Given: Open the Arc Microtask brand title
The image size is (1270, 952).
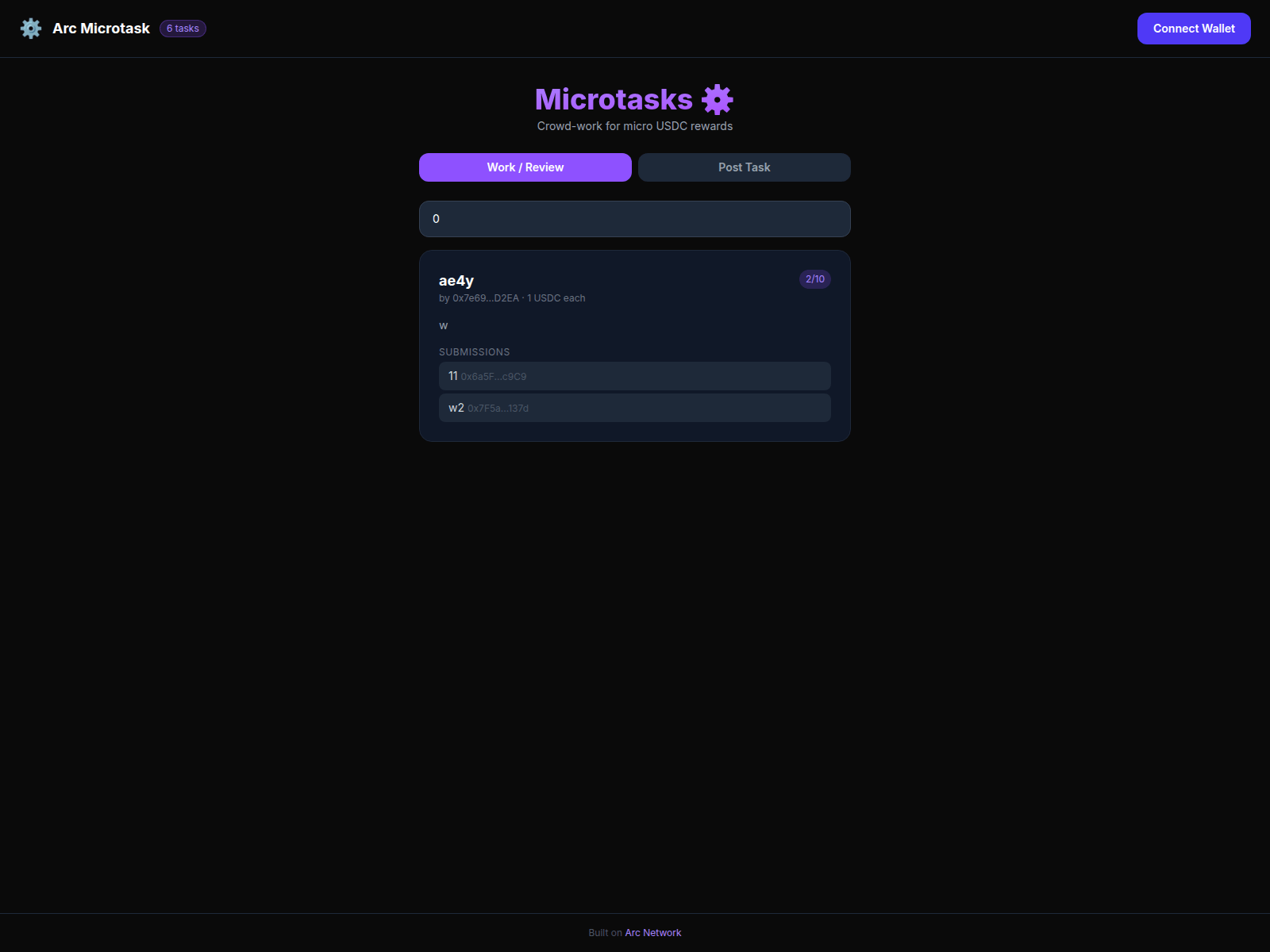Looking at the screenshot, I should [x=101, y=29].
